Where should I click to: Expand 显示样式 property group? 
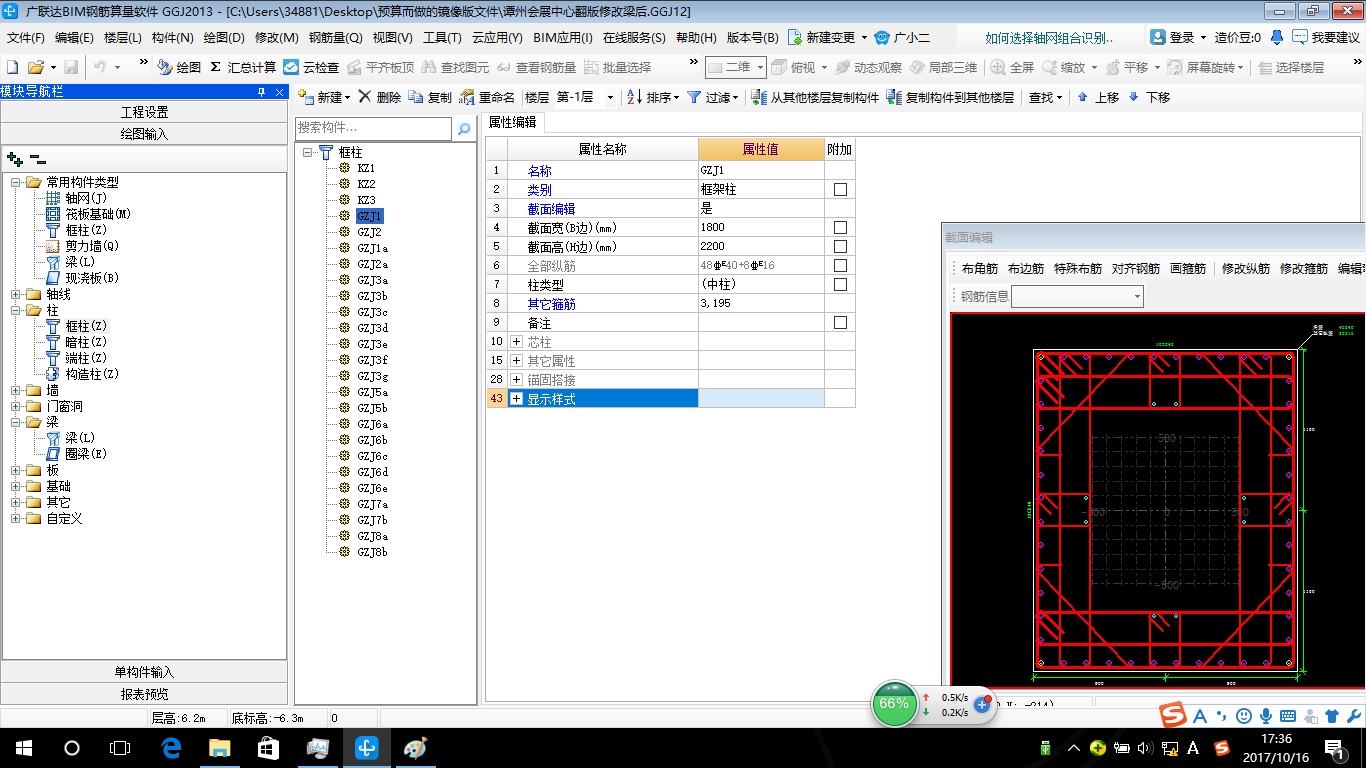pos(516,399)
